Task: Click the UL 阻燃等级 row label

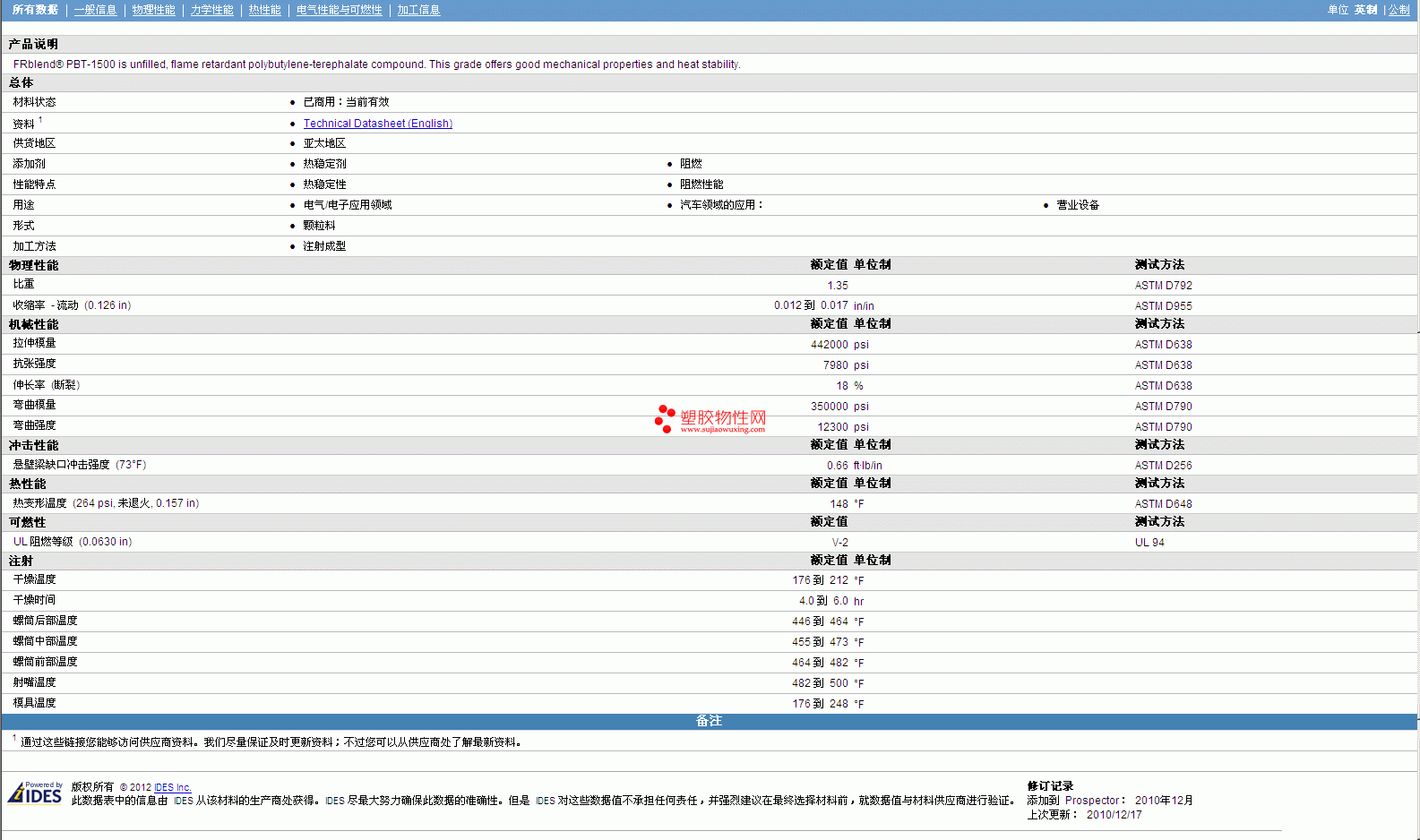Action: pos(72,542)
